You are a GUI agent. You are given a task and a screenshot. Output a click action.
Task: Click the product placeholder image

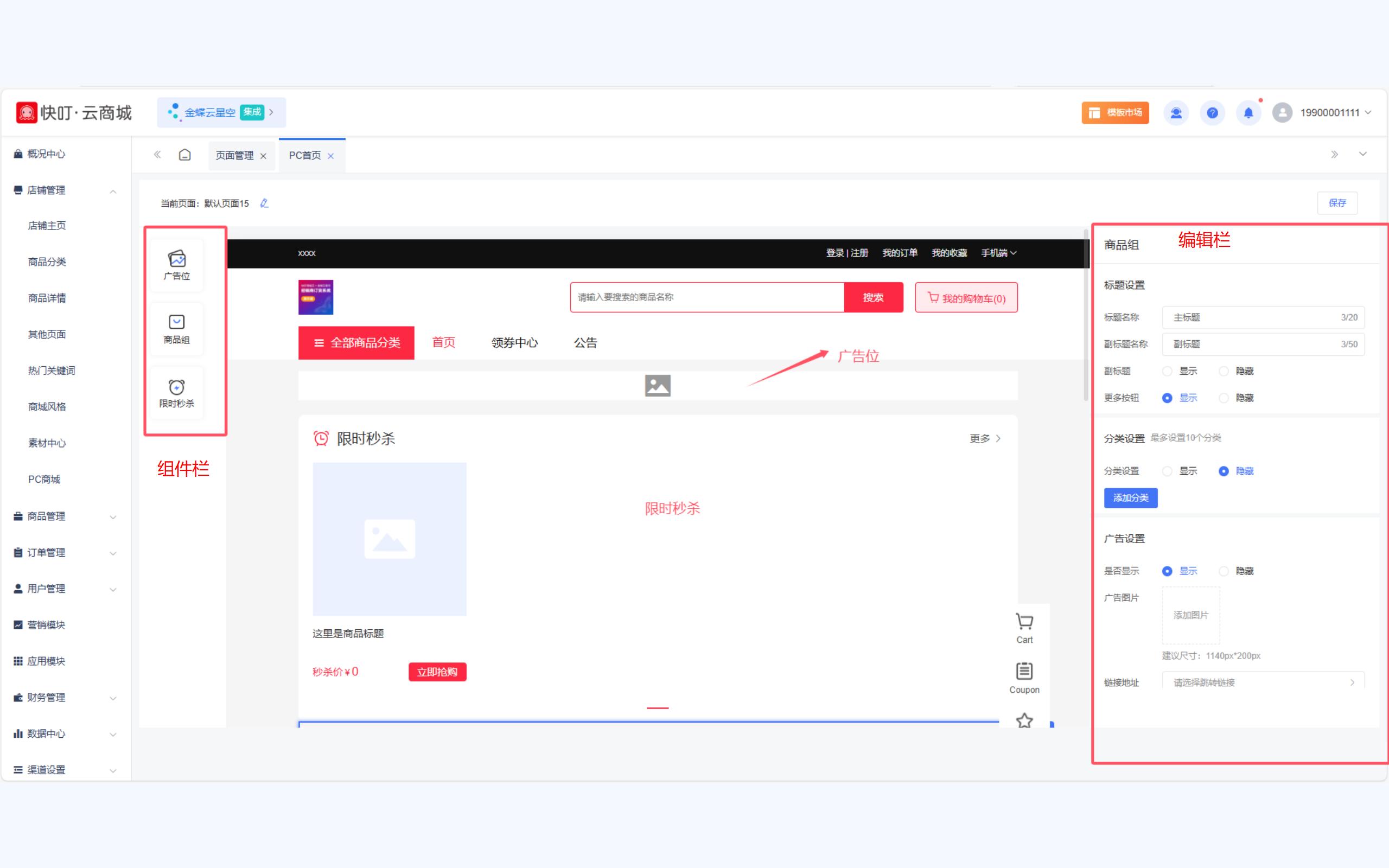coord(390,539)
